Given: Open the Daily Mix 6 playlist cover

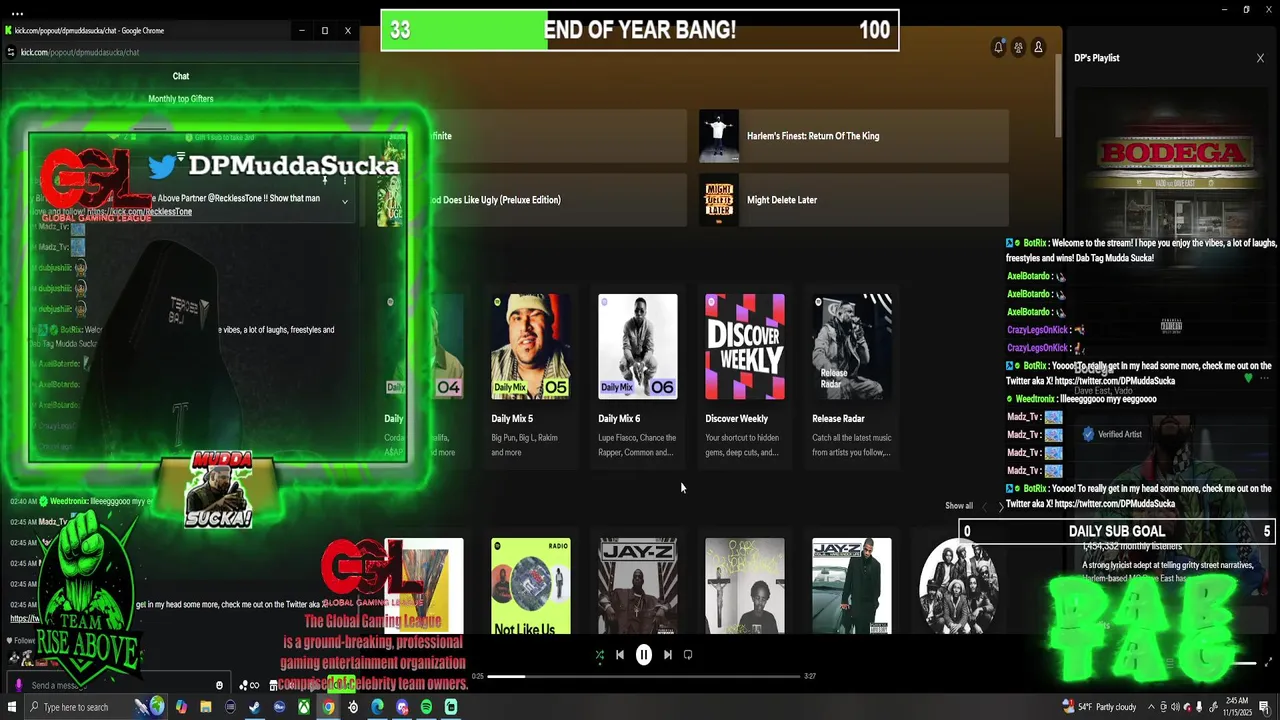Looking at the screenshot, I should click(x=638, y=346).
